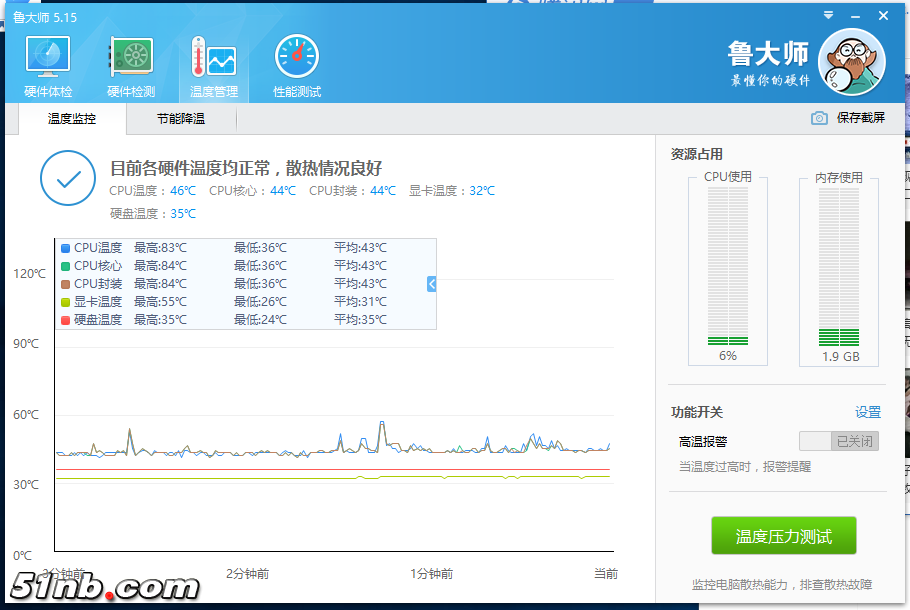Switch to the 节能降温 tab
The width and height of the screenshot is (910, 610).
pyautogui.click(x=181, y=119)
